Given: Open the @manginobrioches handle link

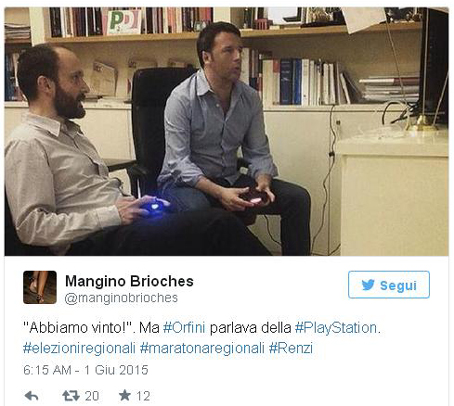Looking at the screenshot, I should coord(121,298).
